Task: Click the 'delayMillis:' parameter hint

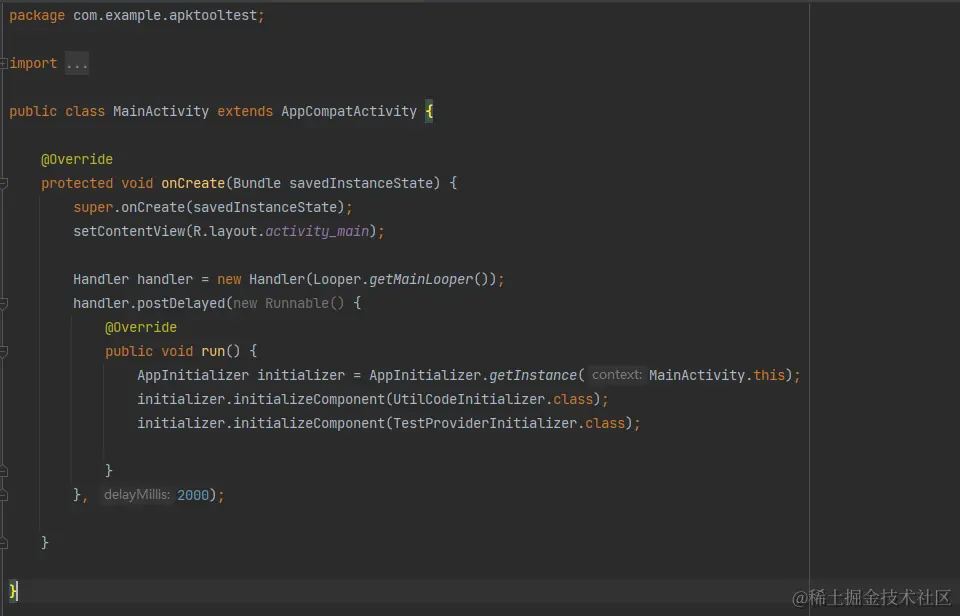Action: click(x=137, y=495)
